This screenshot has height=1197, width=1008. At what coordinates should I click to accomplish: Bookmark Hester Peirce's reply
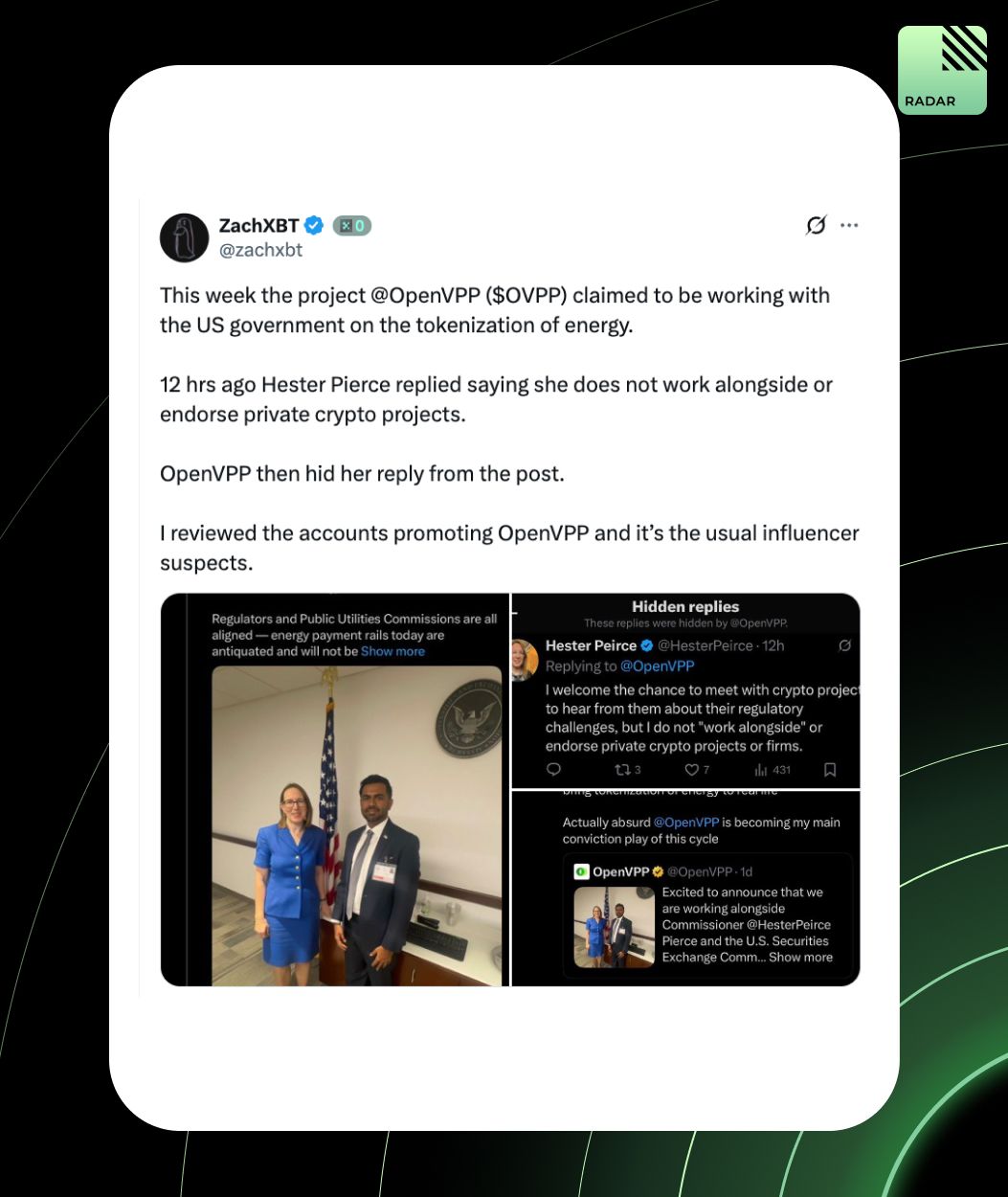830,770
